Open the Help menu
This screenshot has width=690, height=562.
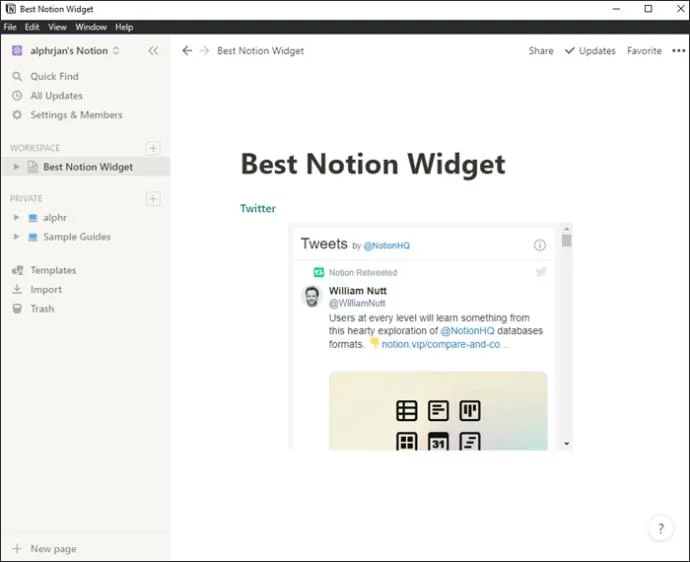pos(124,27)
